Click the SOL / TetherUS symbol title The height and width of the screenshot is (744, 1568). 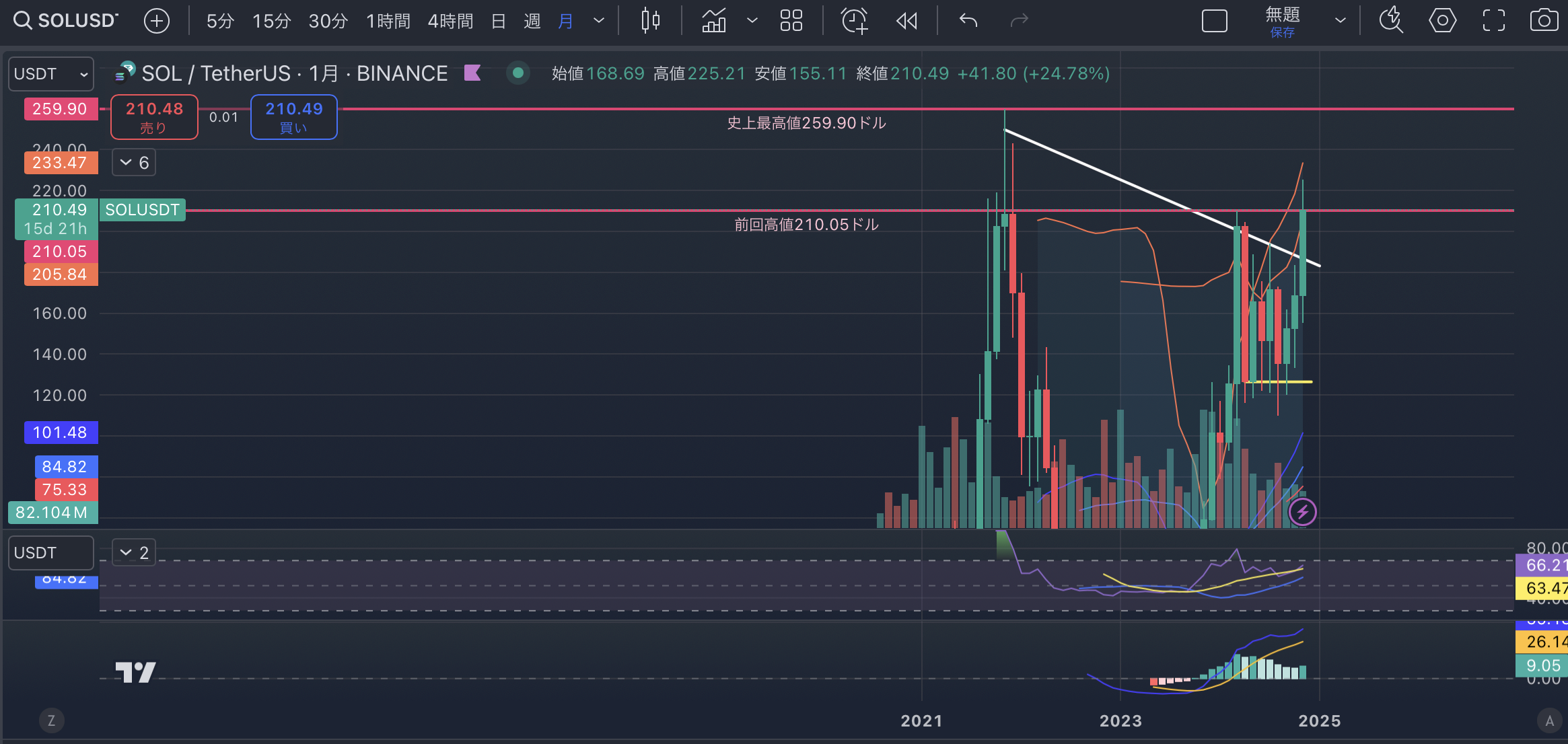295,73
